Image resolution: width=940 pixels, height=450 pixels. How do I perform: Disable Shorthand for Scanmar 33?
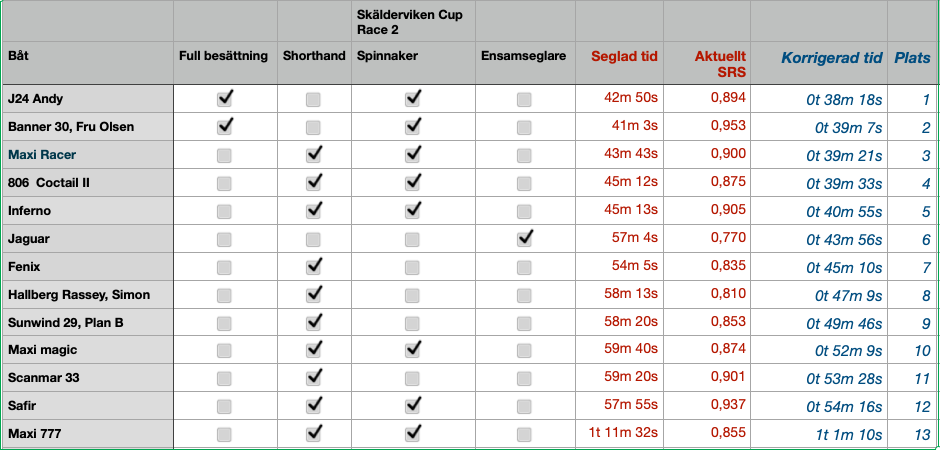coord(314,379)
